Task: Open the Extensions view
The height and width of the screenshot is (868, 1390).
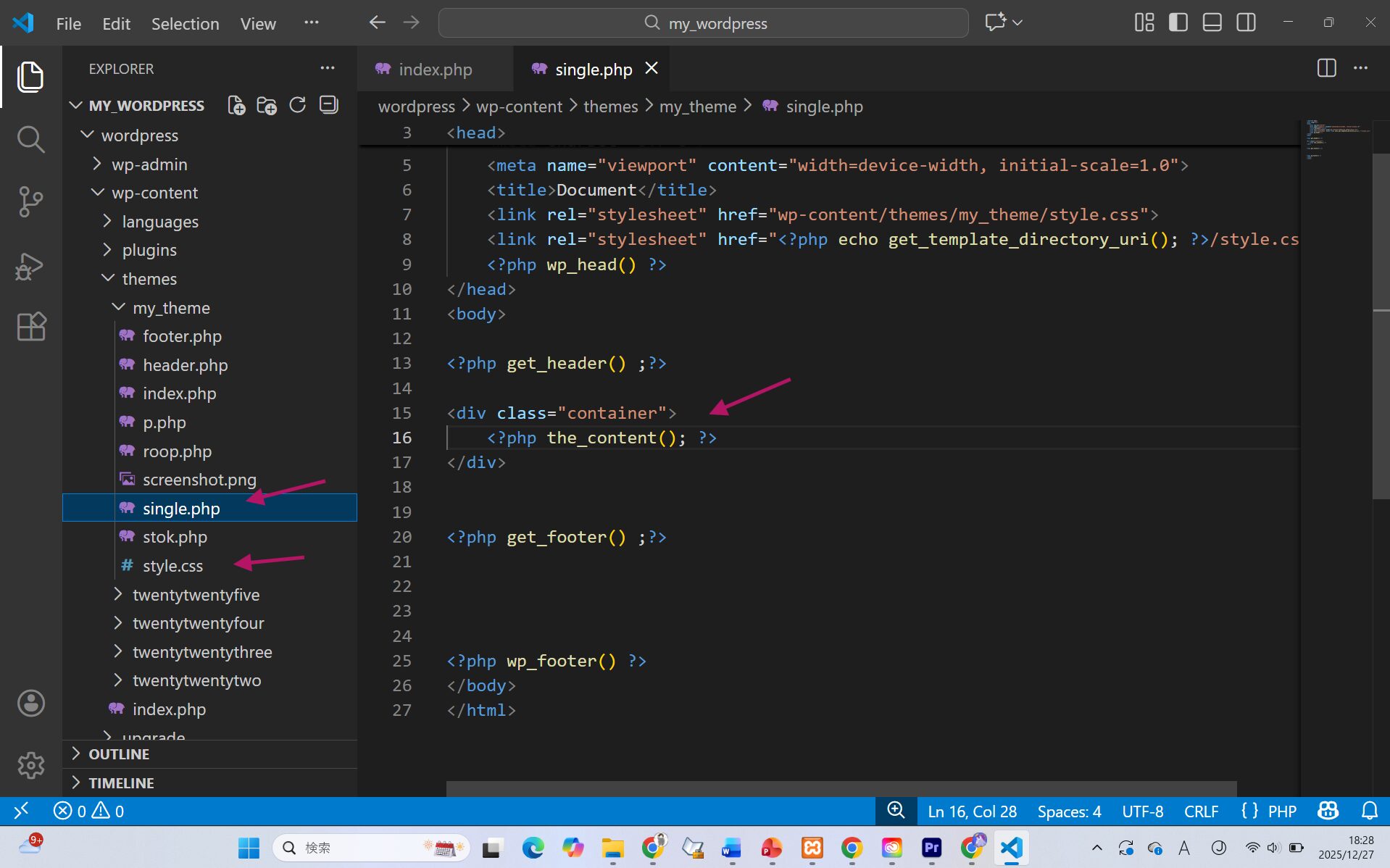Action: (x=30, y=327)
